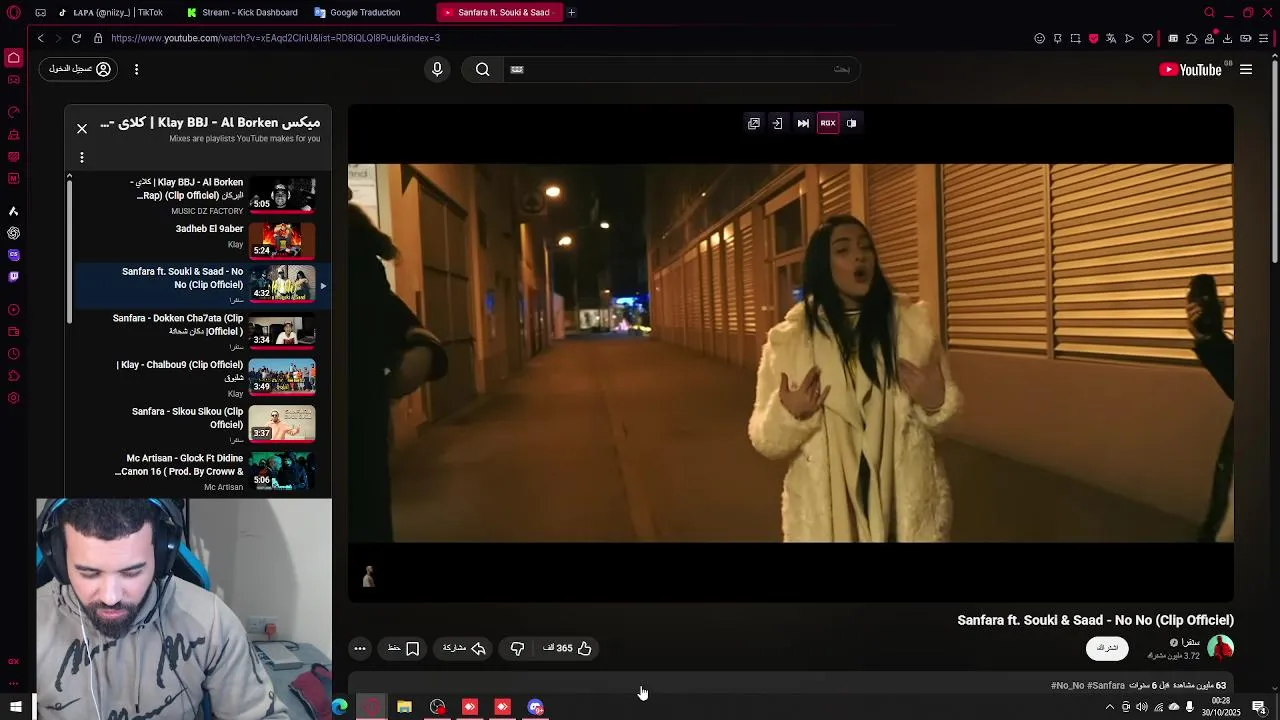
Task: Click the snapshot capture icon in toolbar
Action: [x=1075, y=38]
